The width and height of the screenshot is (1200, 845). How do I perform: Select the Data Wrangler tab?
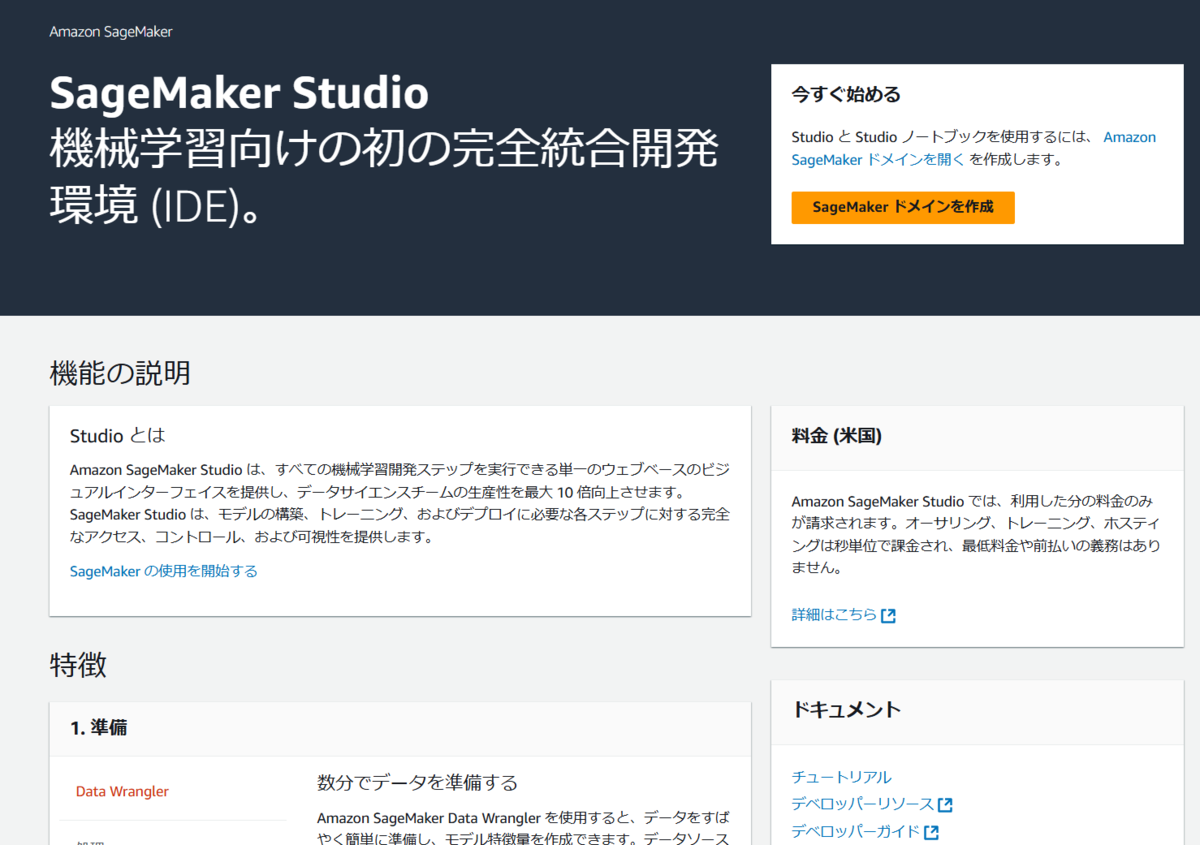pyautogui.click(x=122, y=791)
